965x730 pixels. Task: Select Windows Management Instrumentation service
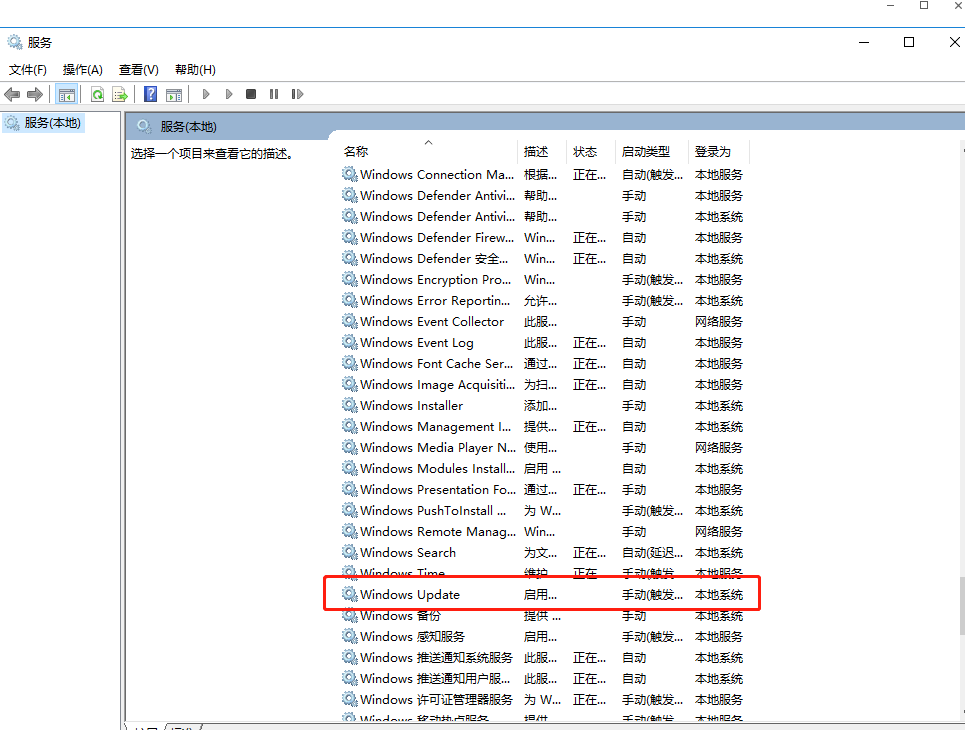tap(542, 427)
